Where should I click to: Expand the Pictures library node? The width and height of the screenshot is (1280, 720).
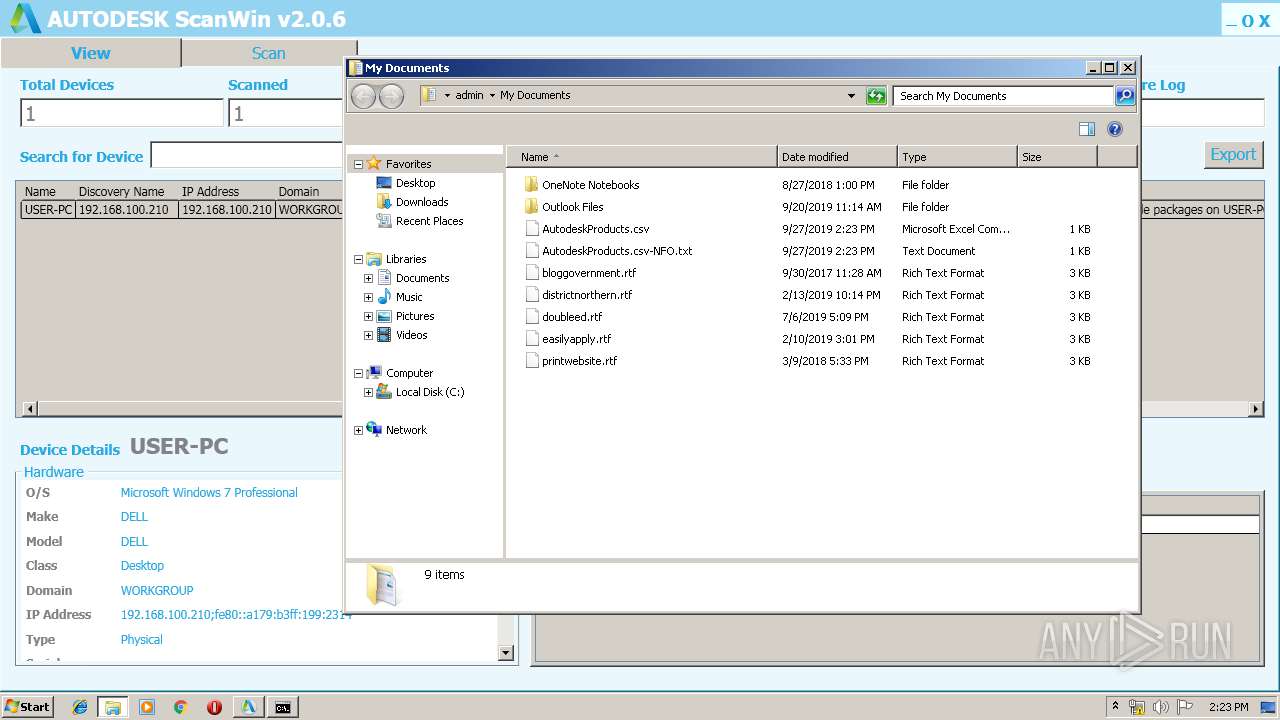368,317
